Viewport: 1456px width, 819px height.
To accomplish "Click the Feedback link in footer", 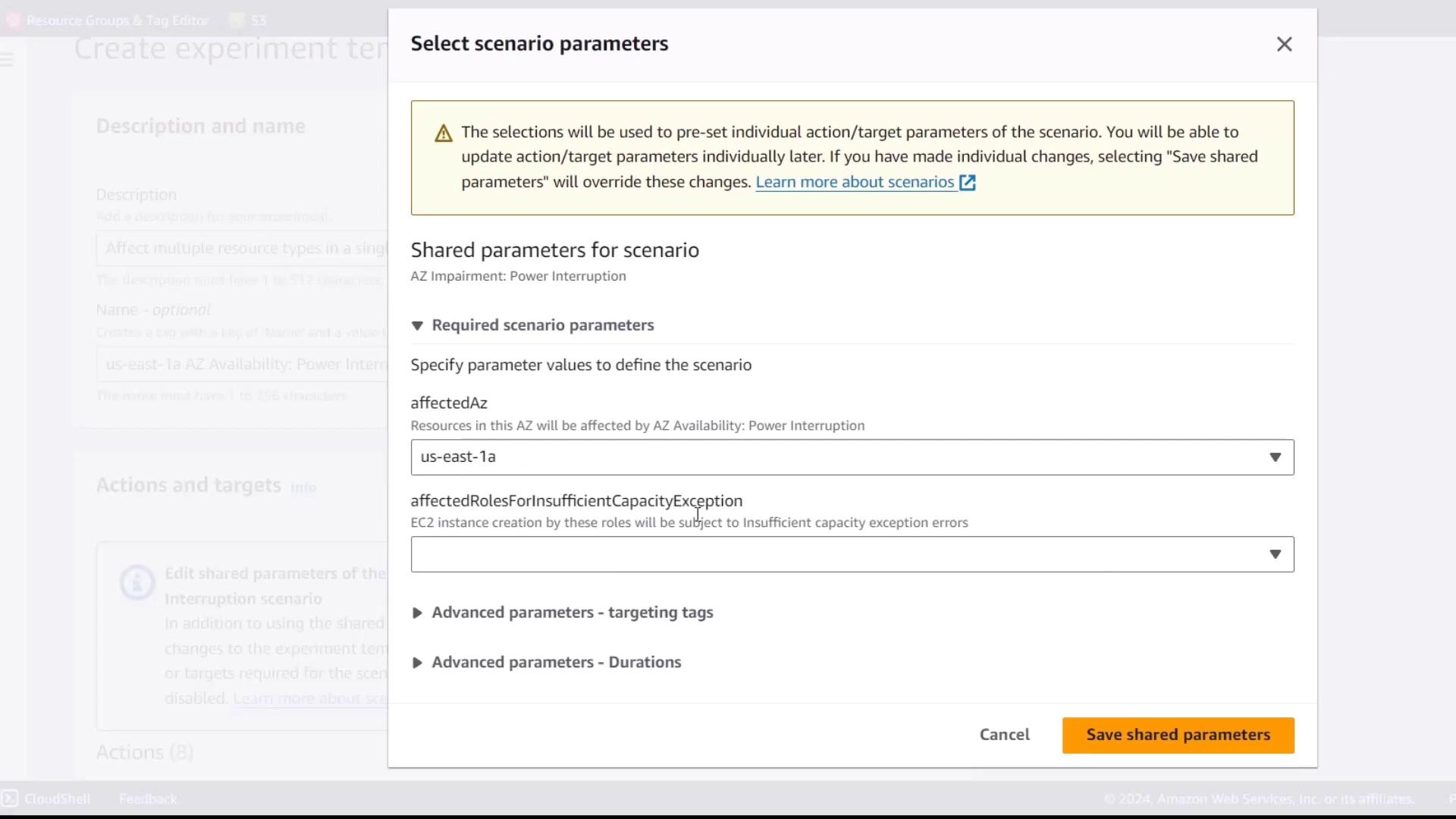I will click(148, 799).
